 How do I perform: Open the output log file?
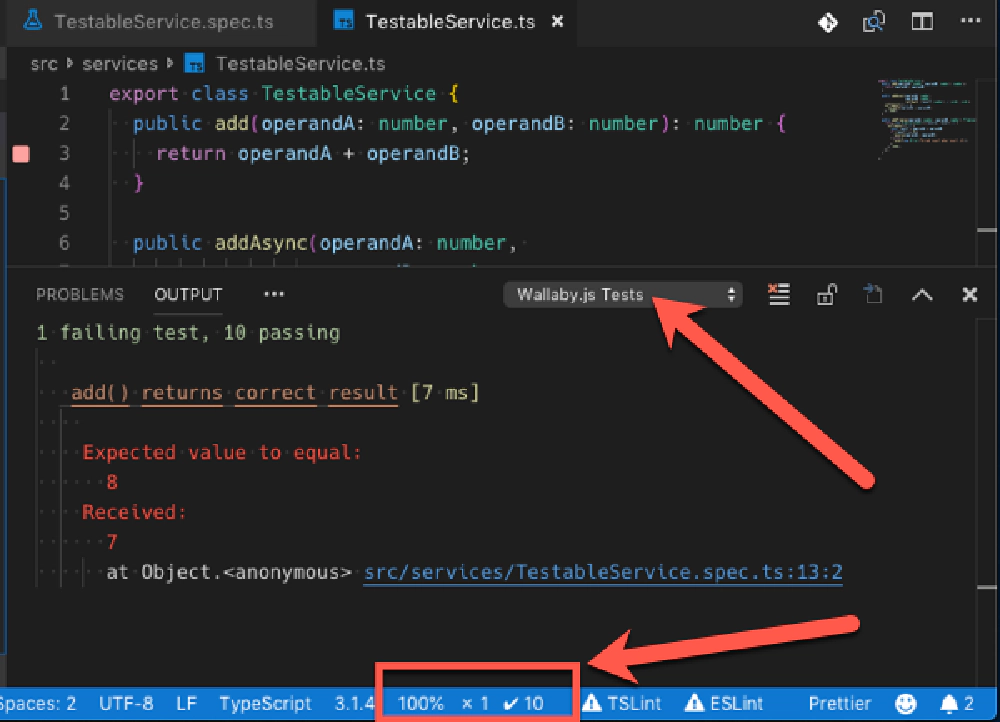[873, 294]
